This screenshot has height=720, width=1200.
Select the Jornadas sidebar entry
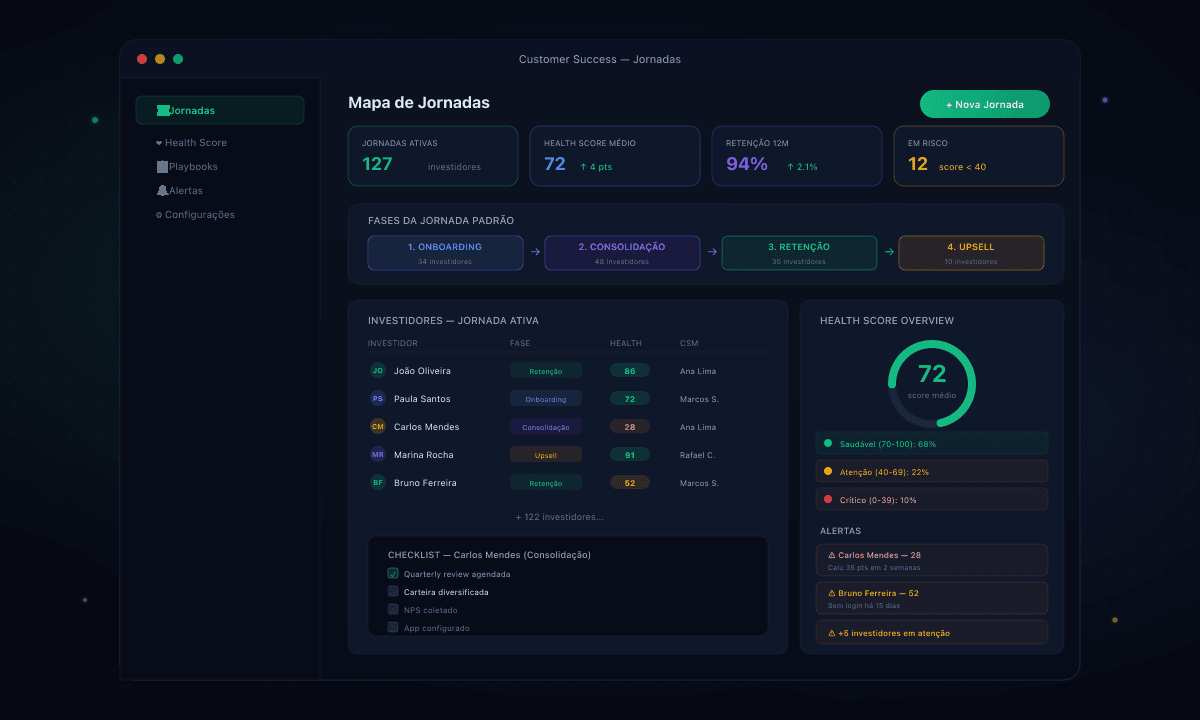(x=220, y=110)
